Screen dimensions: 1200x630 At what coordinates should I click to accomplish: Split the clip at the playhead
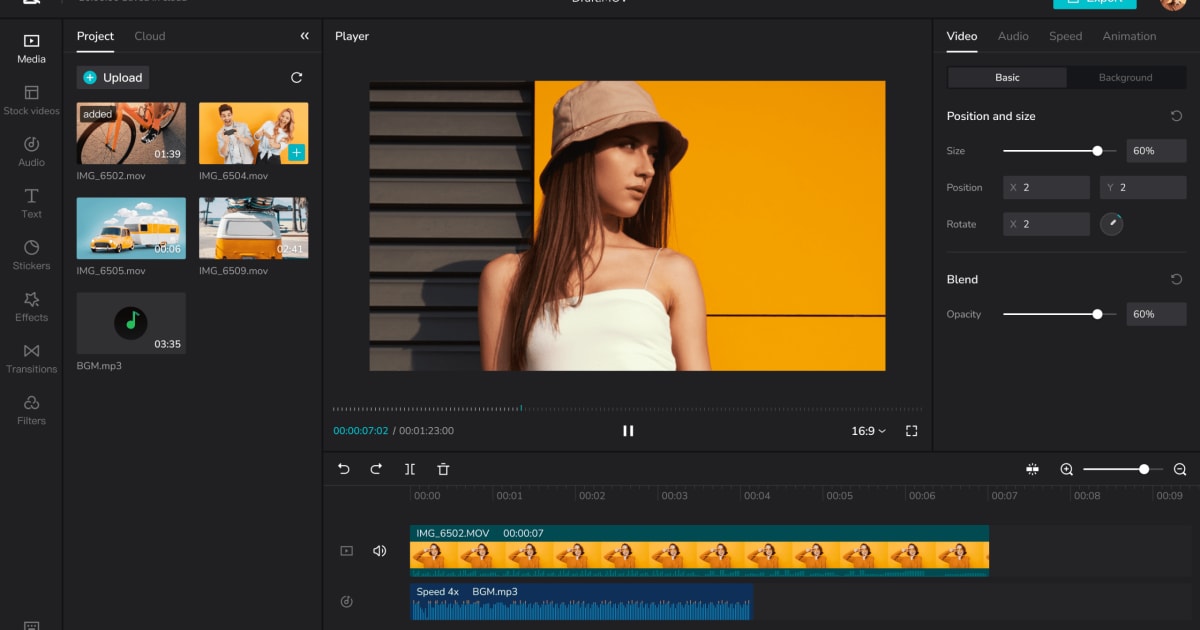point(410,468)
